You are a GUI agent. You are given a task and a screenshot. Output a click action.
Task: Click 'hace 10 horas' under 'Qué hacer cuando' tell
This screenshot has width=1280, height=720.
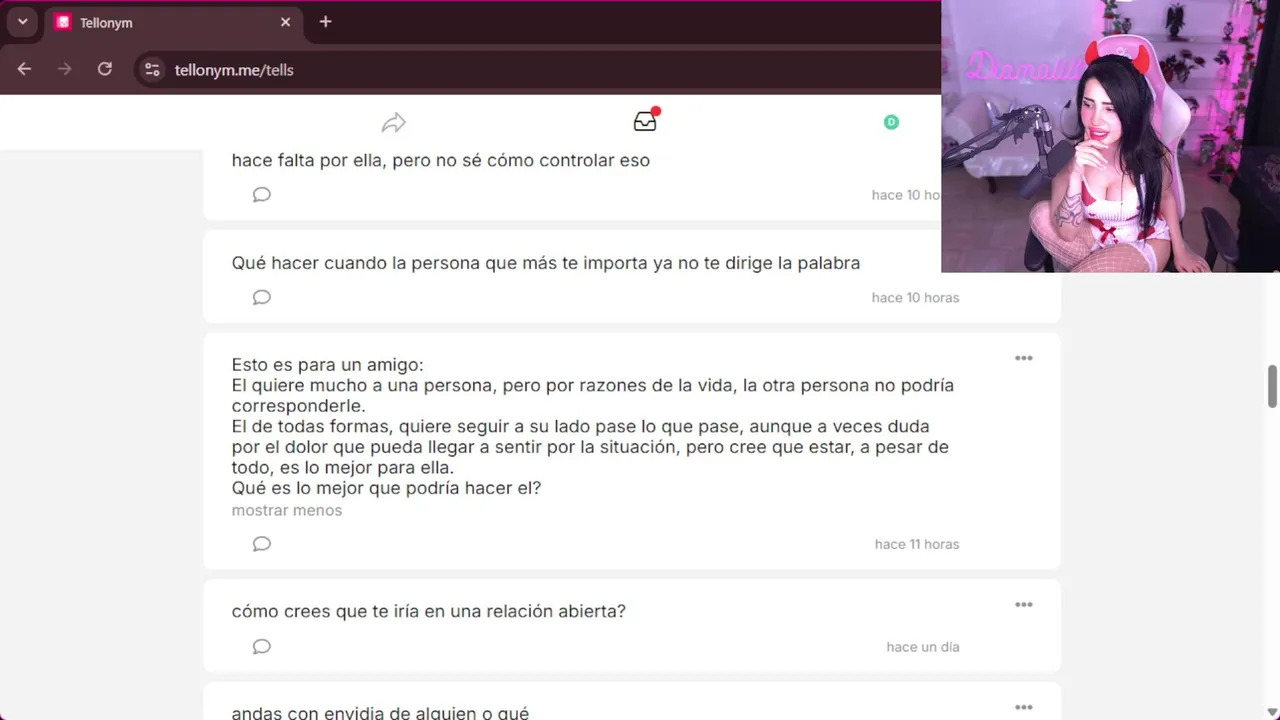[915, 297]
